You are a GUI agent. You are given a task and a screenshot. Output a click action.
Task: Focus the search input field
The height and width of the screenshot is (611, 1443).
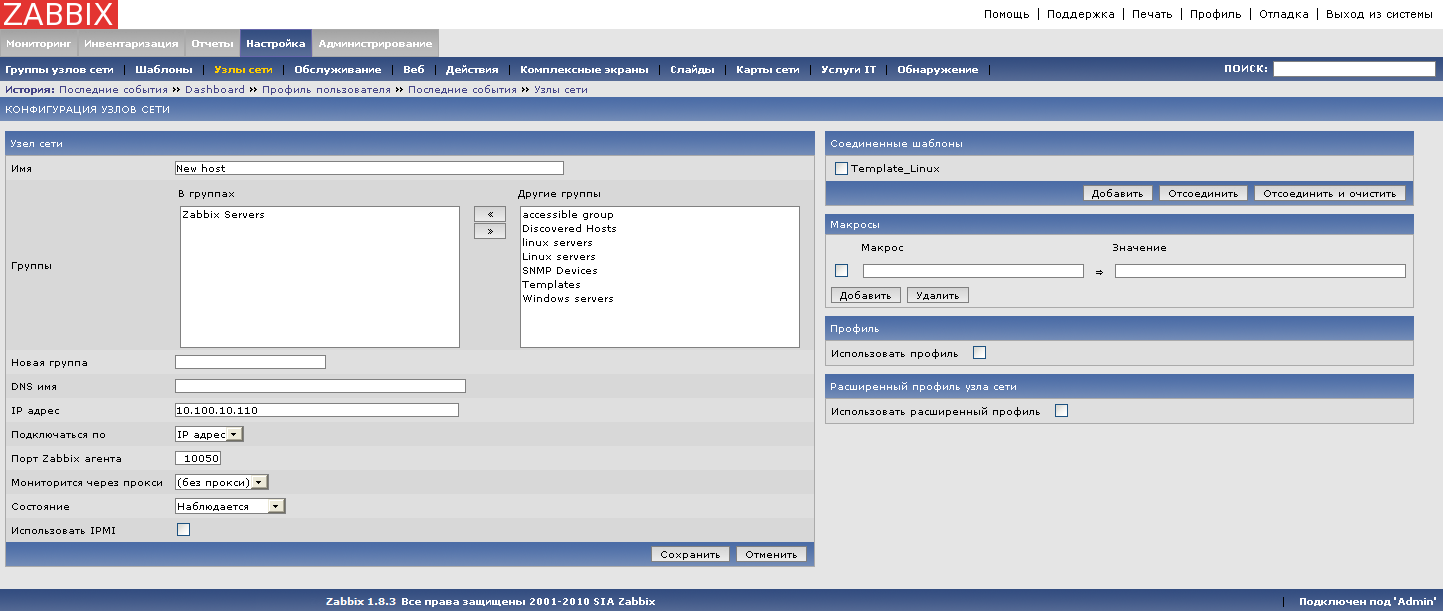[1354, 69]
